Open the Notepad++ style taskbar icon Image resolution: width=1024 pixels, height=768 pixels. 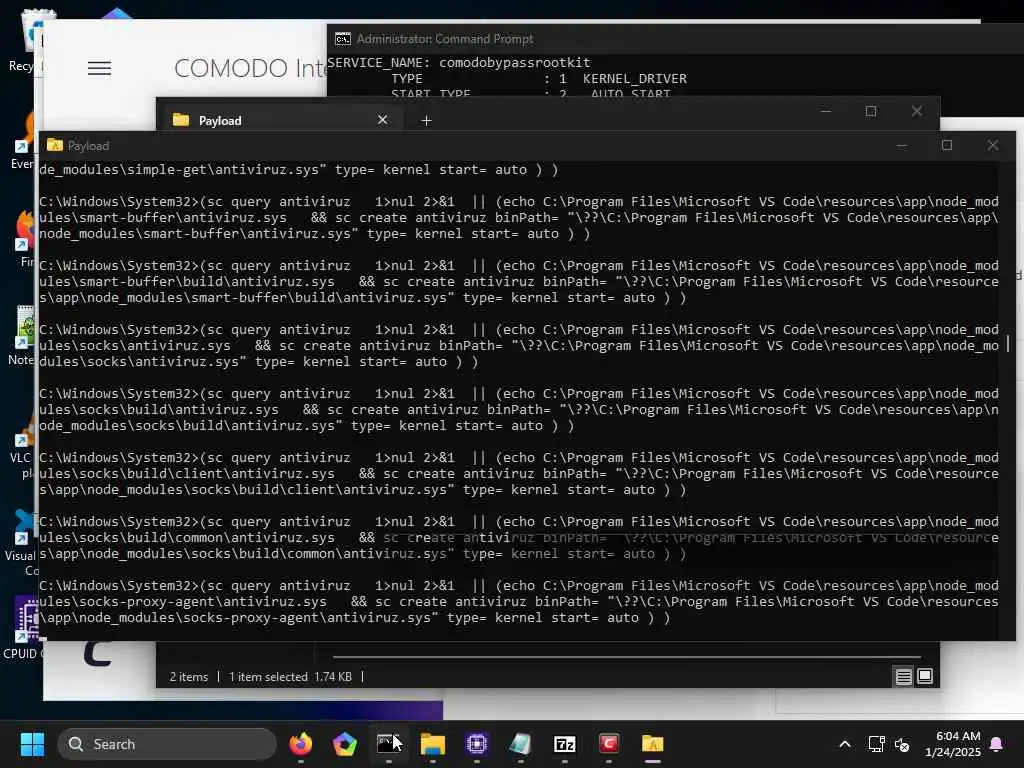coord(520,744)
